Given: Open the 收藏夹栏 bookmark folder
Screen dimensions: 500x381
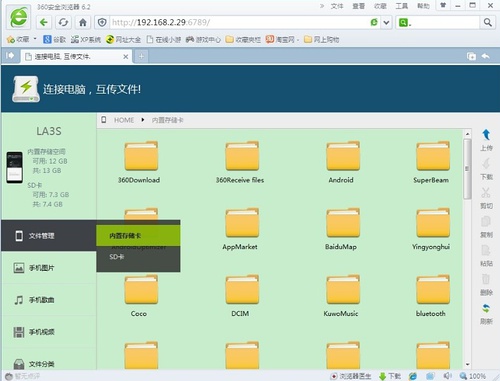Looking at the screenshot, I should [x=243, y=39].
